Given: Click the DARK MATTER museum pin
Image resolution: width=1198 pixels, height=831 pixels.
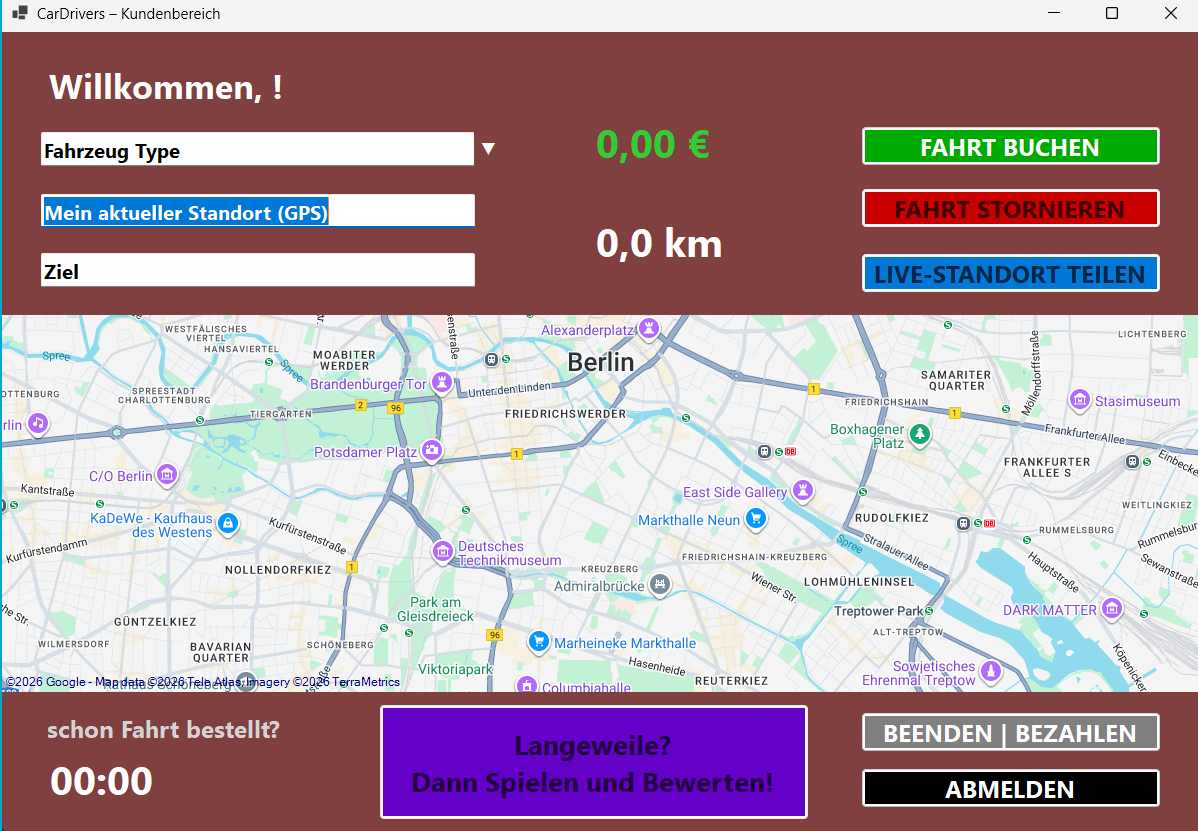Looking at the screenshot, I should (x=1112, y=608).
